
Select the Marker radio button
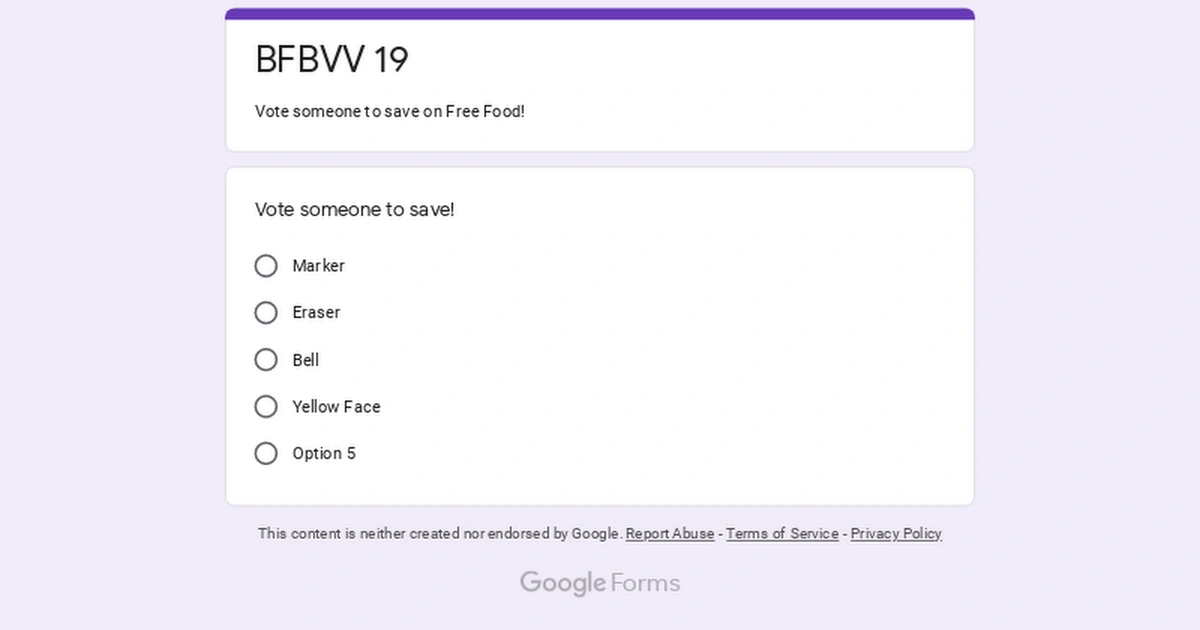click(x=266, y=266)
